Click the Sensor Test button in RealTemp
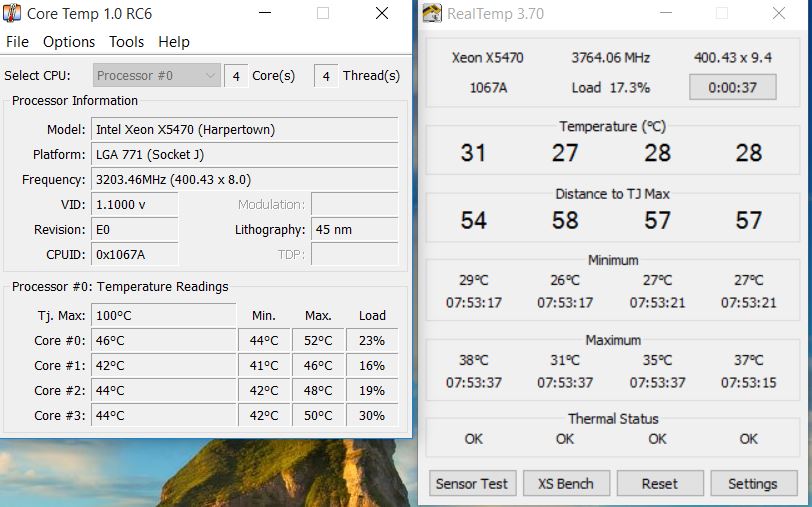The image size is (812, 507). (x=472, y=484)
